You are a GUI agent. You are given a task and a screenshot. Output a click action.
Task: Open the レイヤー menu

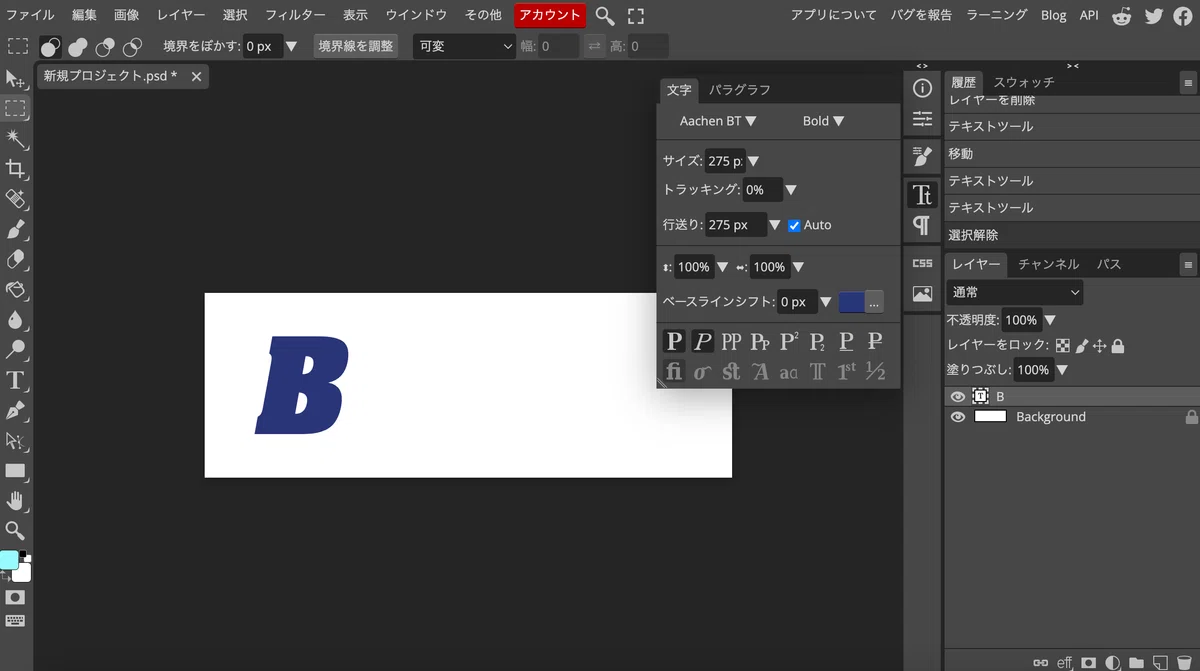(181, 15)
